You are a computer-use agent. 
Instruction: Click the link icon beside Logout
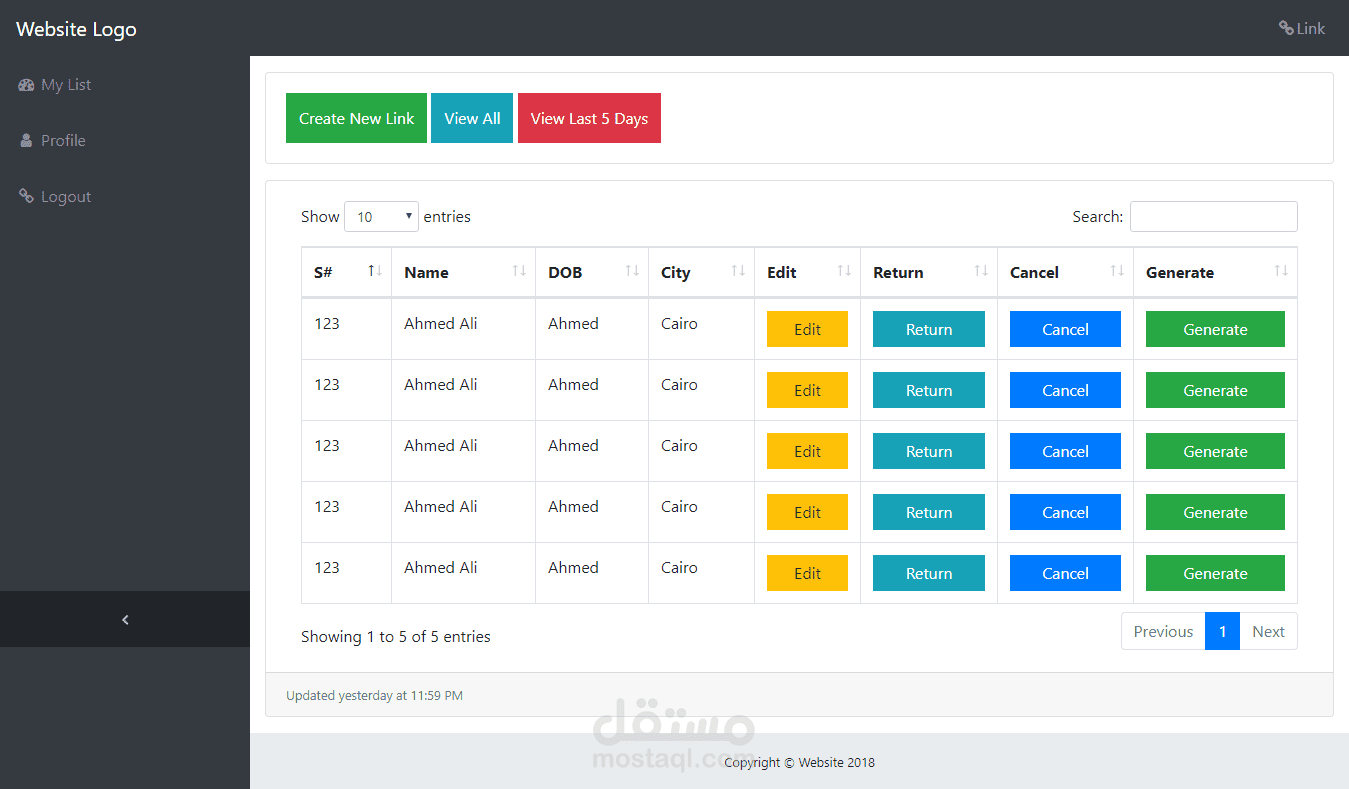coord(25,196)
